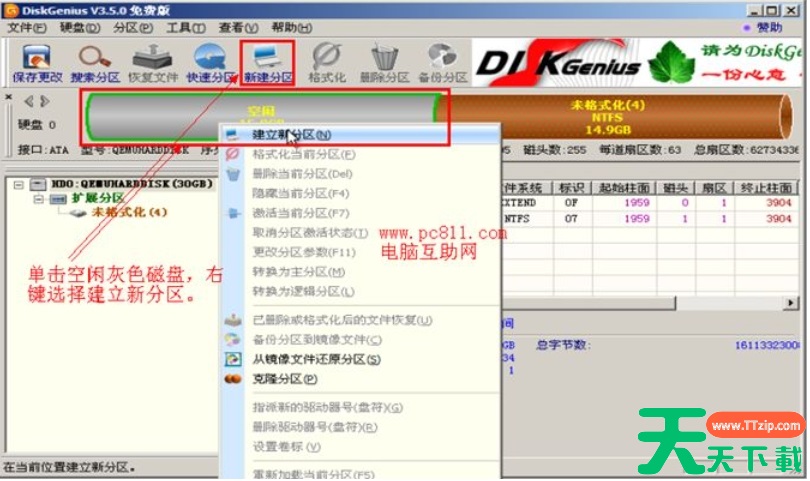Close the disk panel with small x
This screenshot has height=481, width=810.
(x=8, y=97)
